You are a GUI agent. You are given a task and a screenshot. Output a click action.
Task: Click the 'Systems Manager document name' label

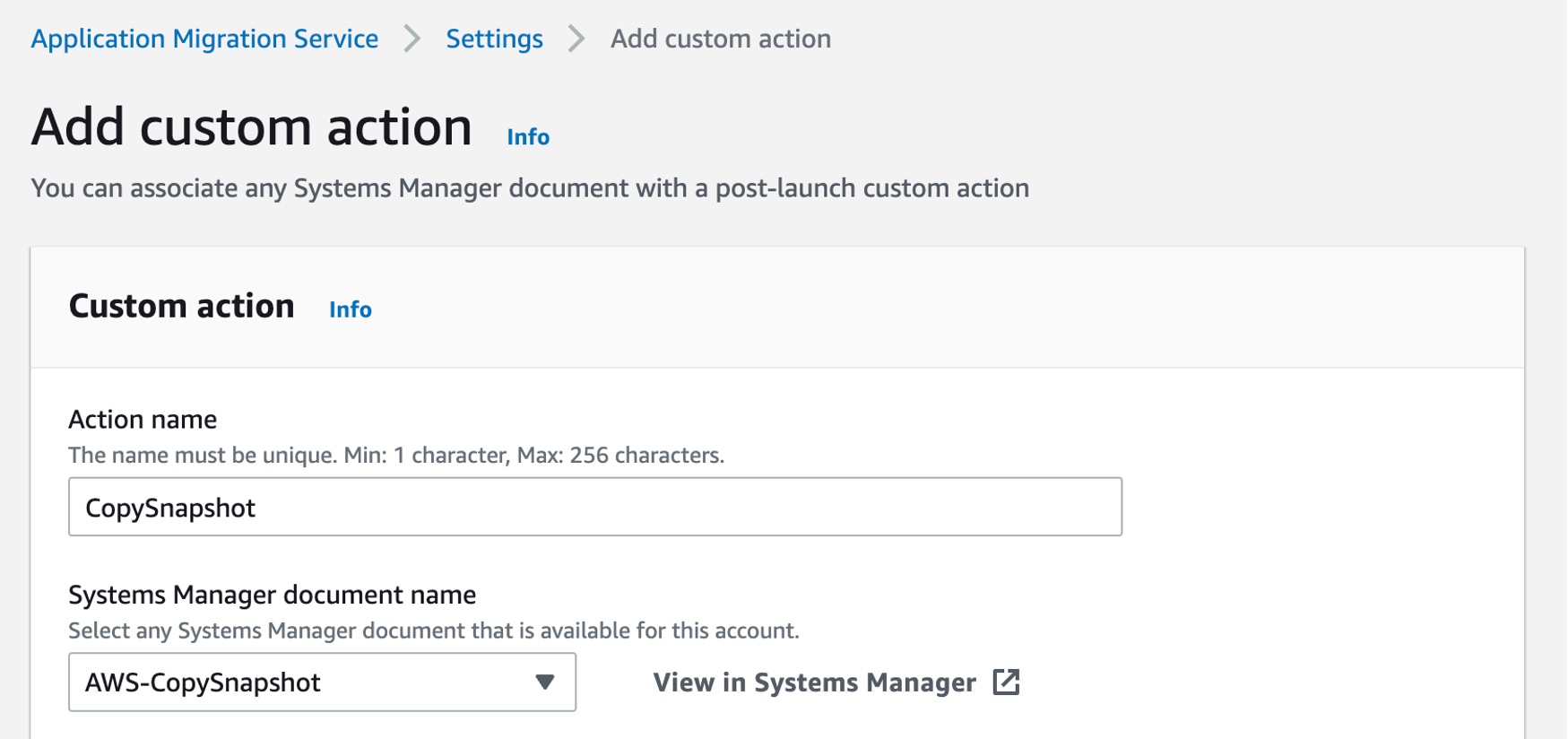272,595
